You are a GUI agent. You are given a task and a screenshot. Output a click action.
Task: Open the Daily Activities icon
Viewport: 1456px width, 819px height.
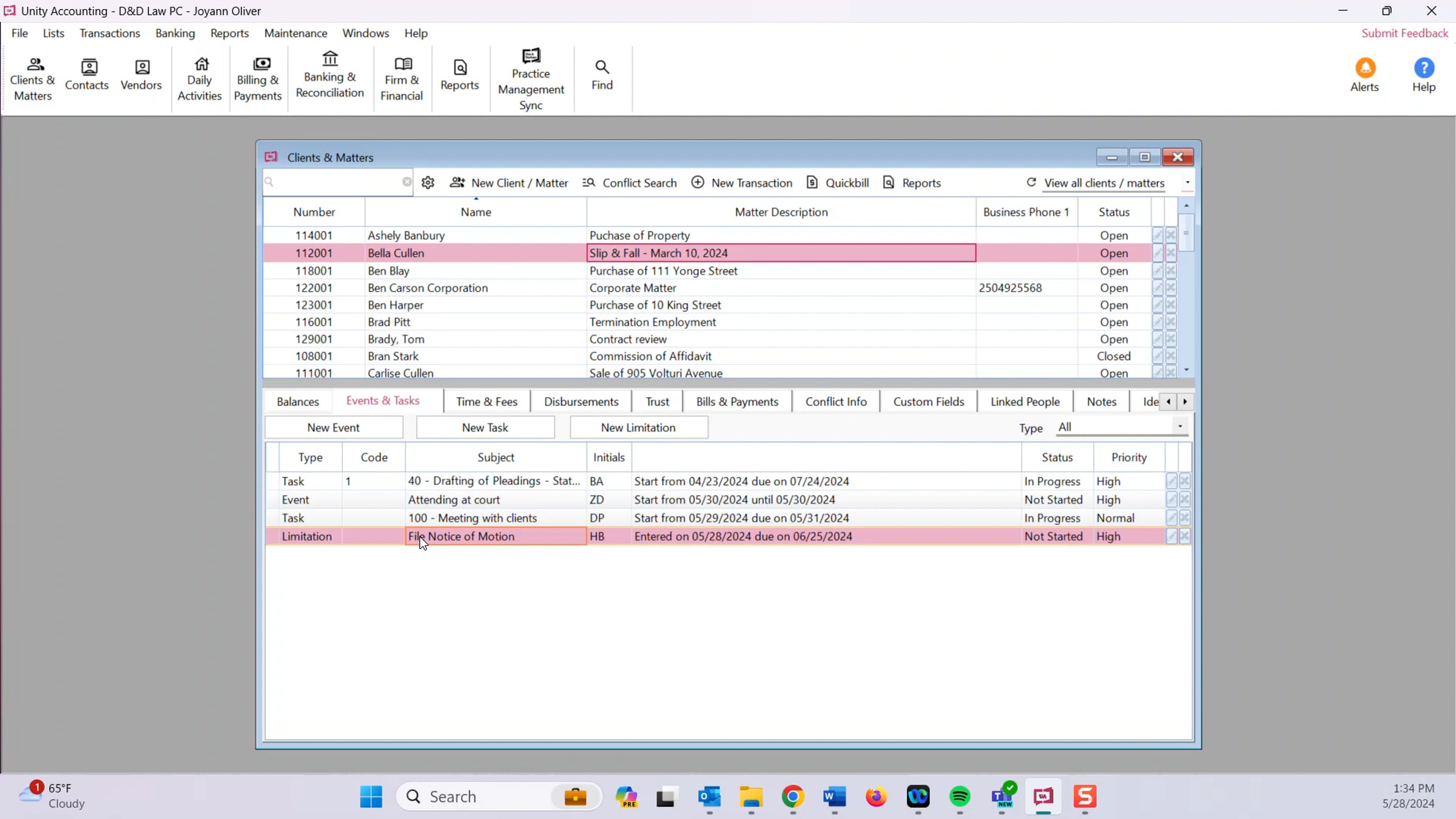tap(200, 79)
